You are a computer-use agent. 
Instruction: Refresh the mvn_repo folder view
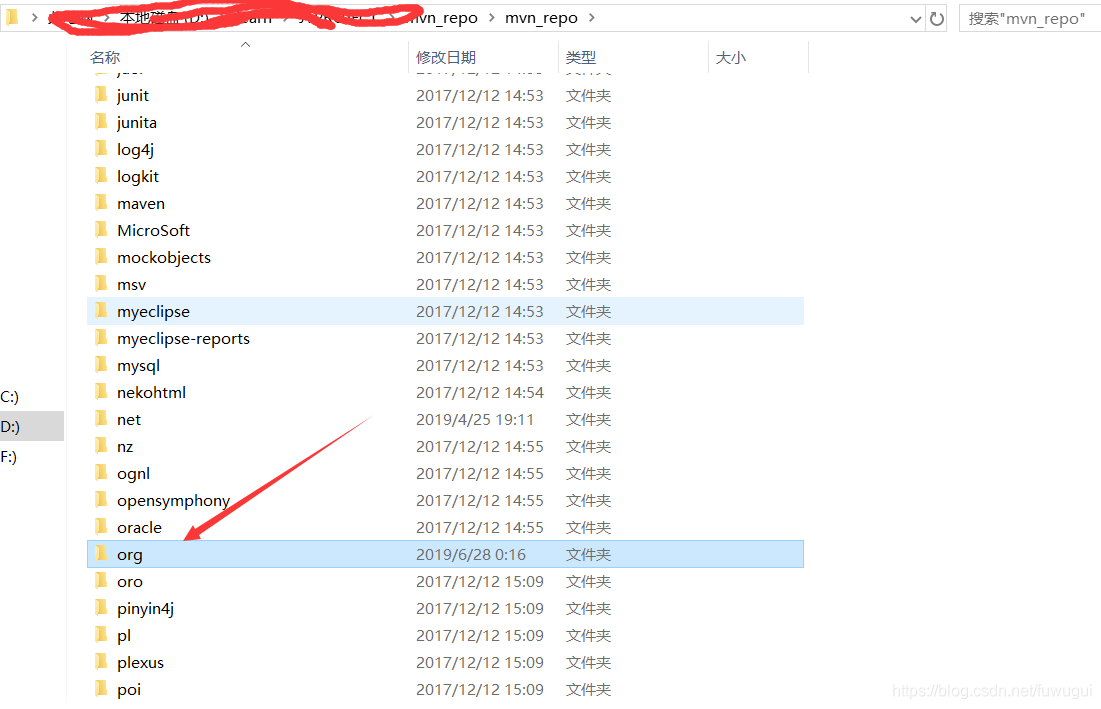coord(937,19)
